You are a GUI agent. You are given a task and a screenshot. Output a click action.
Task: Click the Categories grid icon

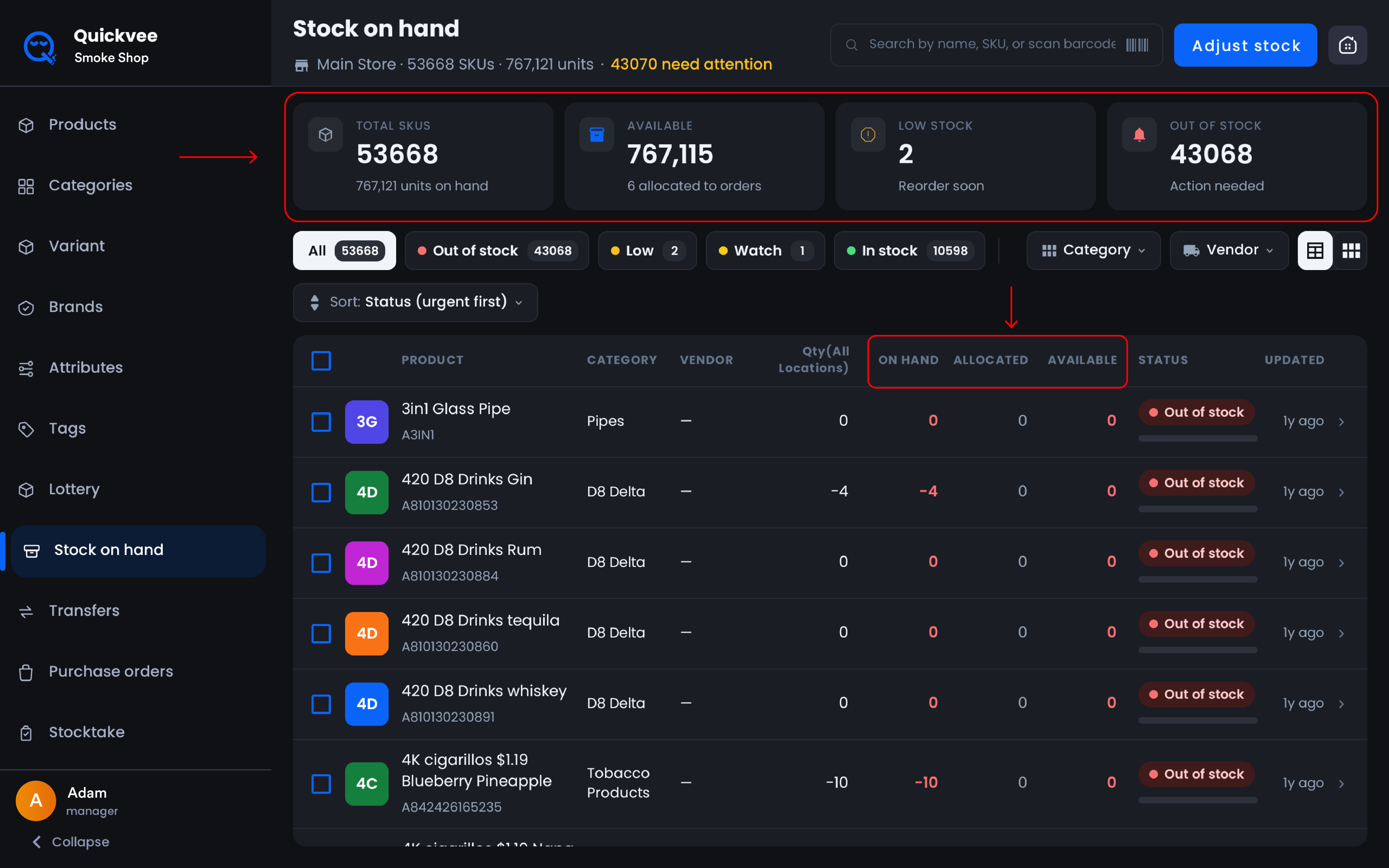pos(26,186)
